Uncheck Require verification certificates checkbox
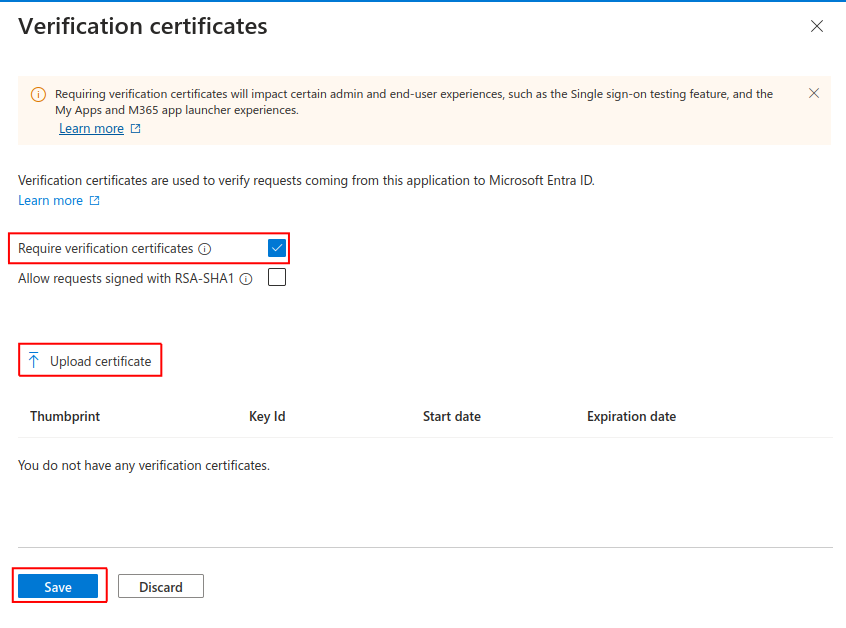Viewport: 846px width, 628px height. point(277,248)
